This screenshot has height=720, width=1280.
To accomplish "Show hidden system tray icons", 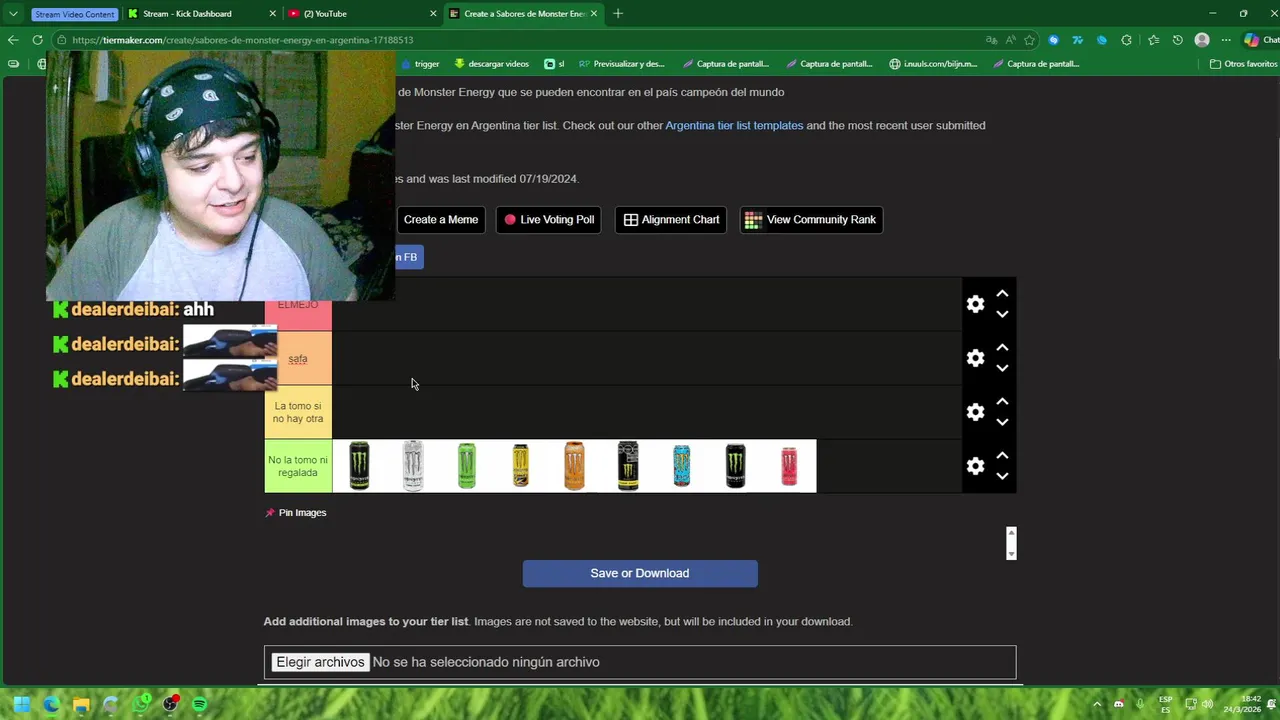I will point(1097,704).
